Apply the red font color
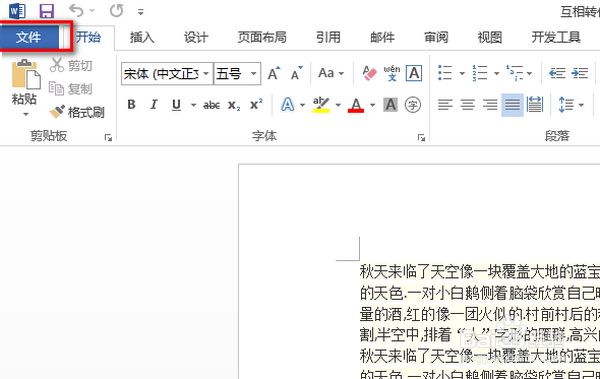The image size is (600, 379). 356,105
